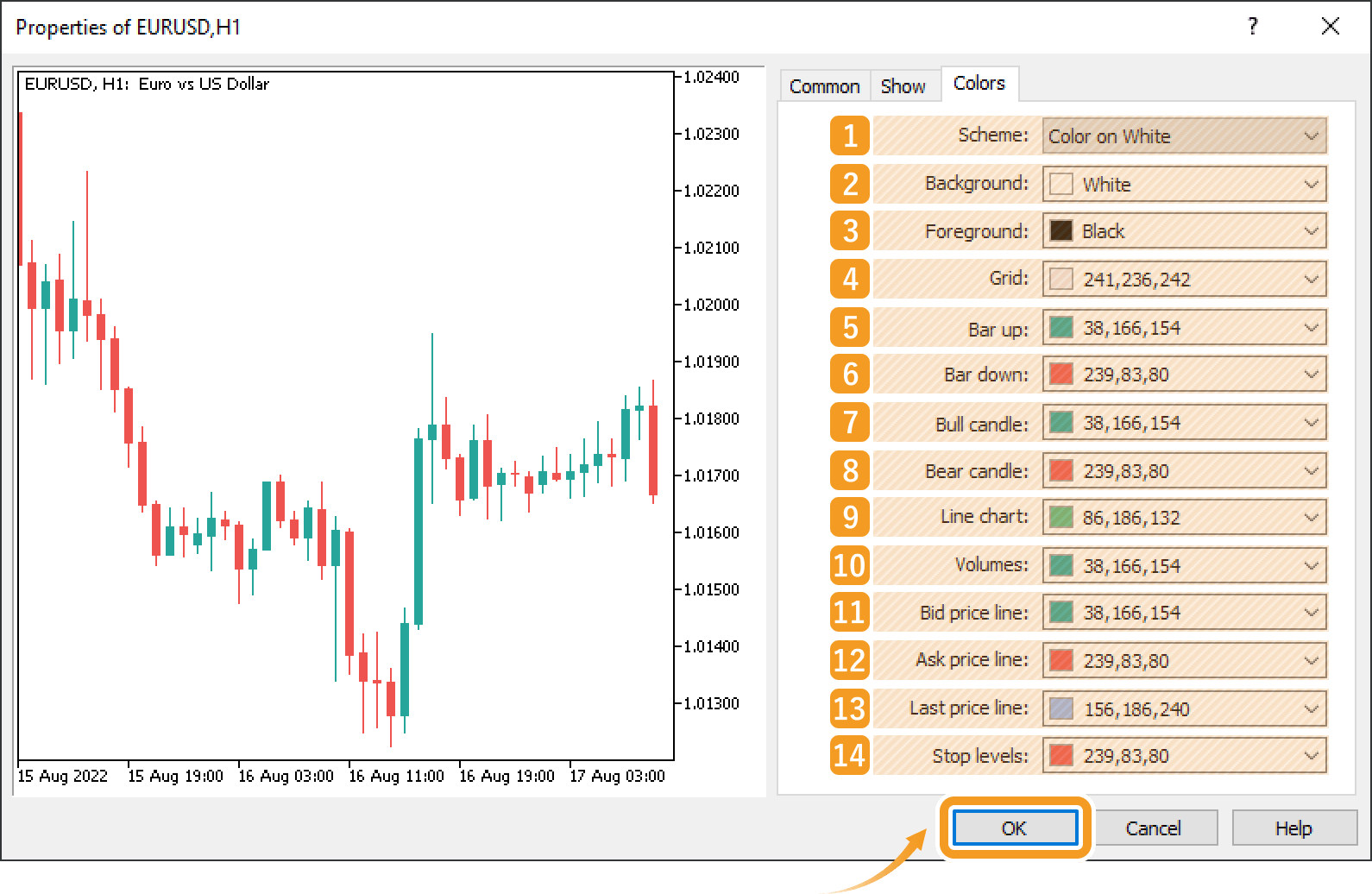This screenshot has height=894, width=1372.
Task: Click the Bar down red color swatch
Action: coord(1060,375)
